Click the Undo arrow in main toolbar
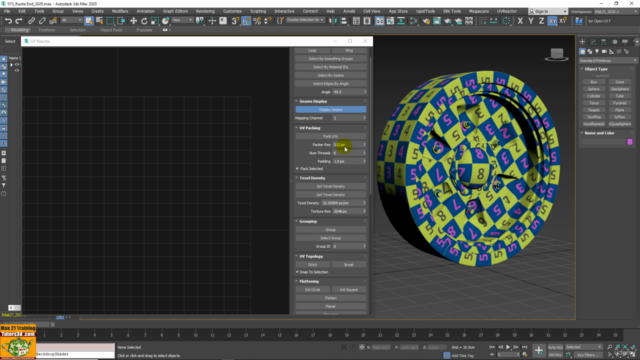Image resolution: width=640 pixels, height=360 pixels. click(8, 21)
